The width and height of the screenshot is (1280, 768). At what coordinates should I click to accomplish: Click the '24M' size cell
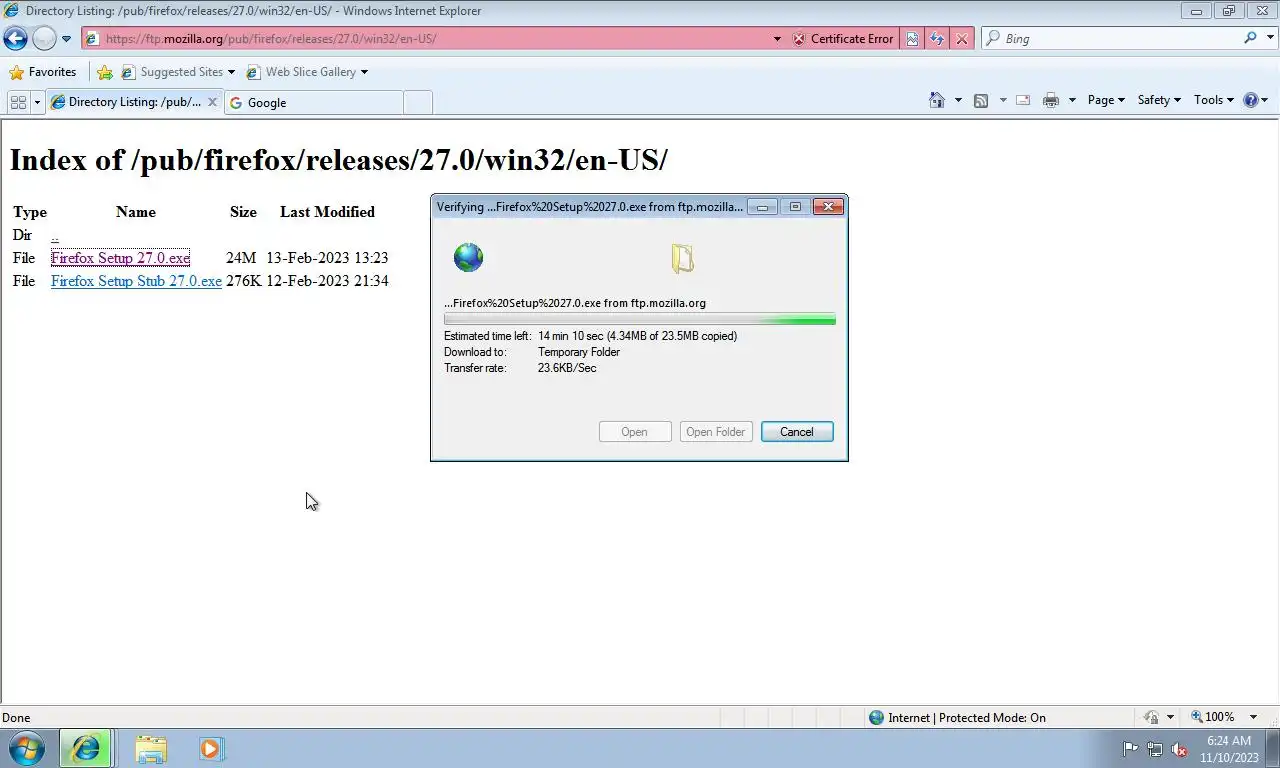pos(241,258)
